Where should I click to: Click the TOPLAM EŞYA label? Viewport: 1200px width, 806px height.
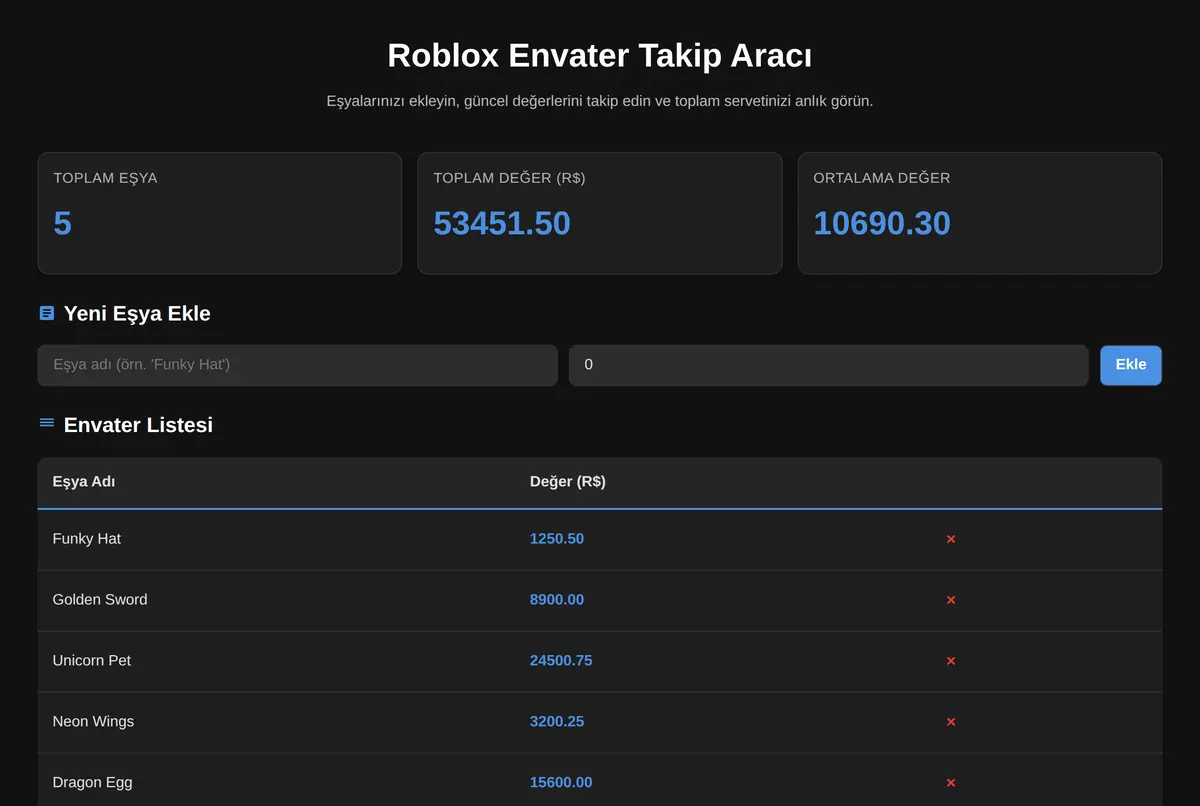(105, 178)
